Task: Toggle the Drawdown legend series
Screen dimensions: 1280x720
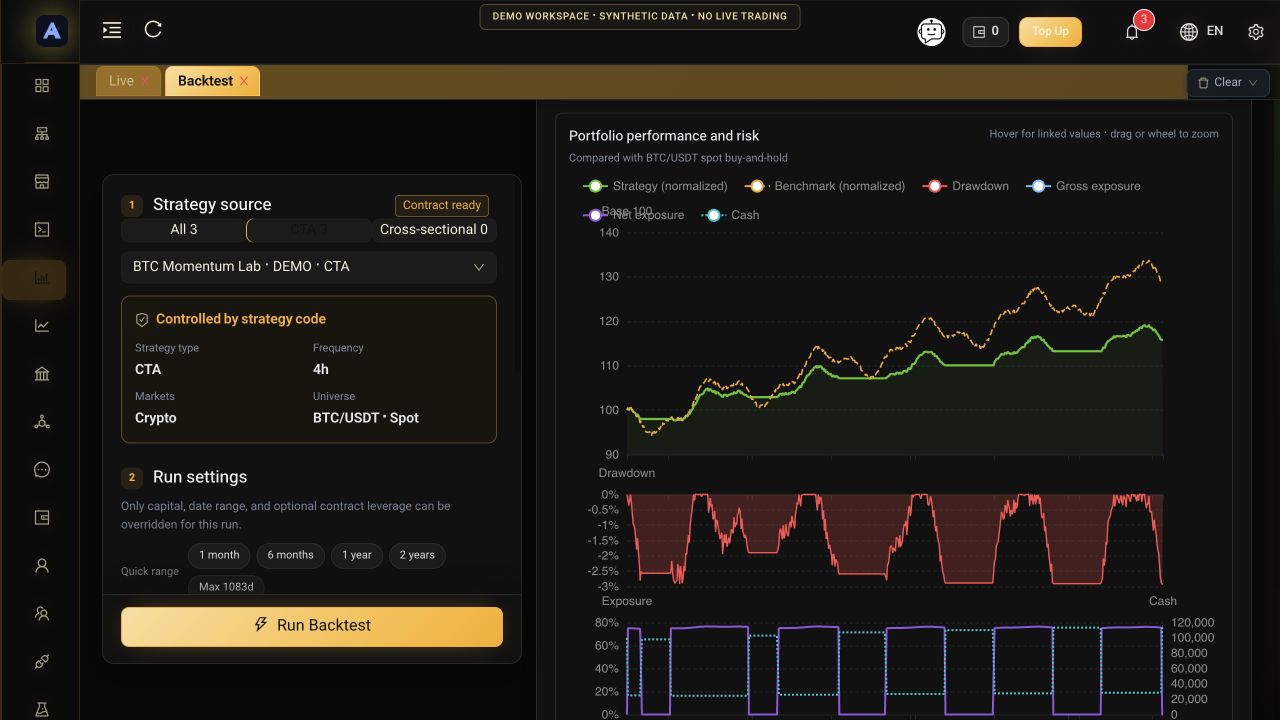Action: pos(966,186)
